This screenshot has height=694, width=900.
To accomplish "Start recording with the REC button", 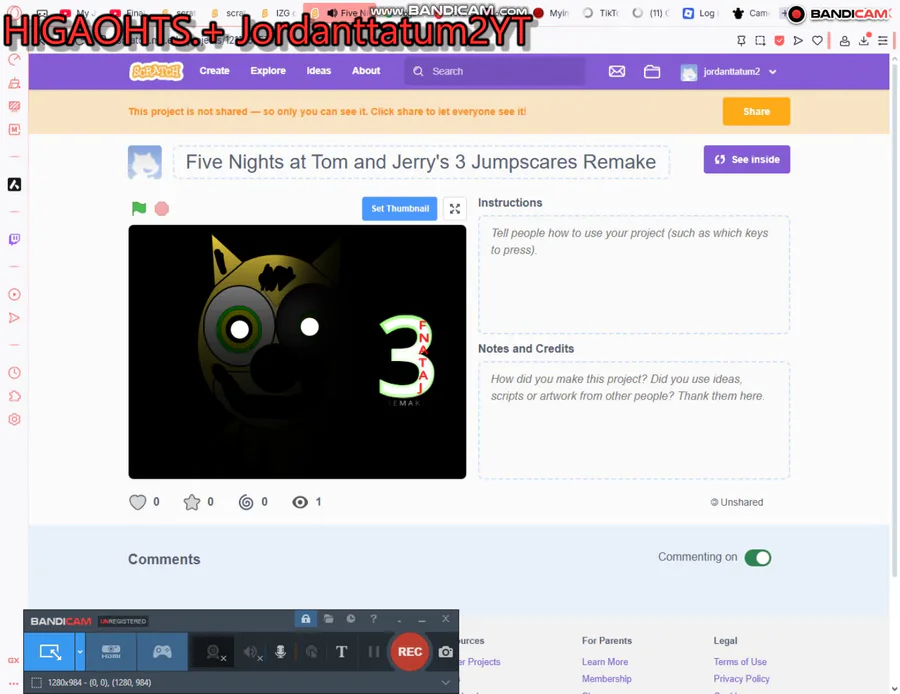I will (x=410, y=652).
